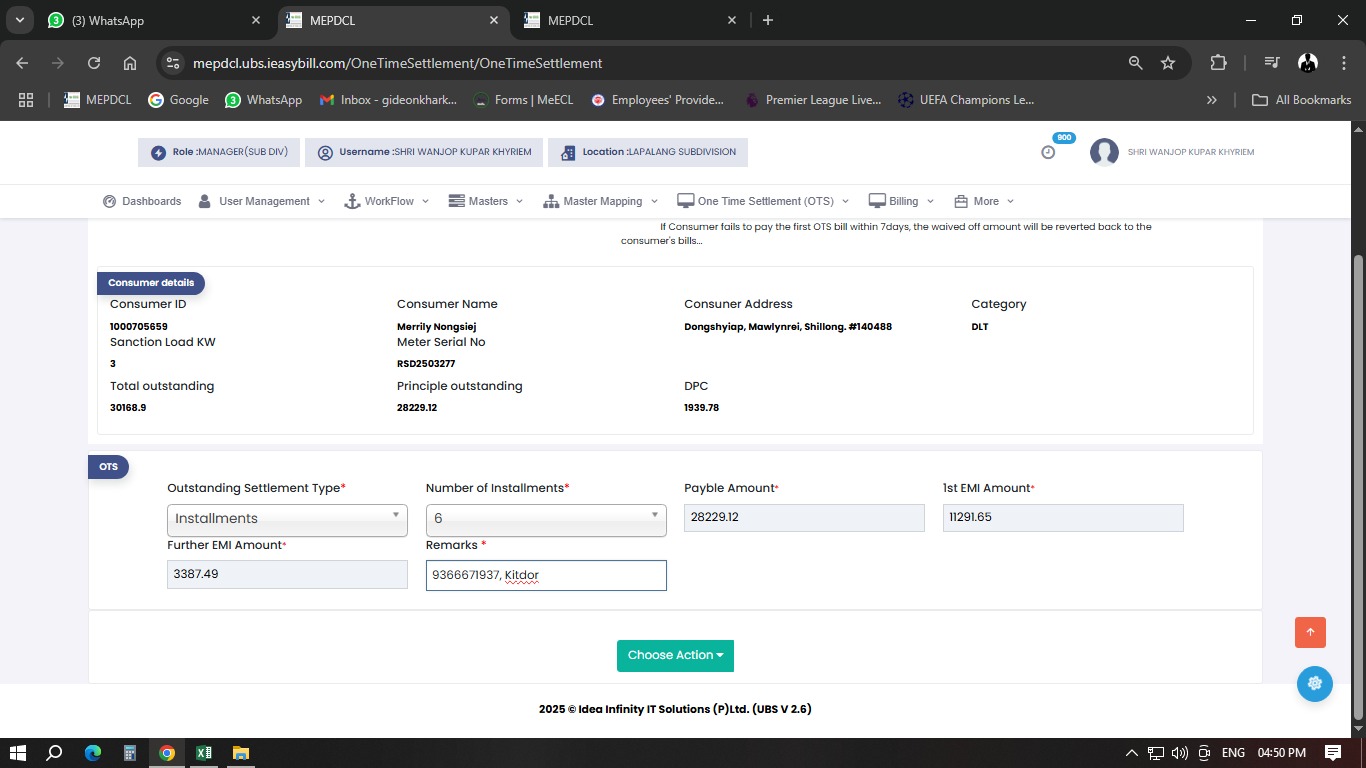The height and width of the screenshot is (768, 1366).
Task: Reload the page using the refresh icon
Action: coord(94,63)
